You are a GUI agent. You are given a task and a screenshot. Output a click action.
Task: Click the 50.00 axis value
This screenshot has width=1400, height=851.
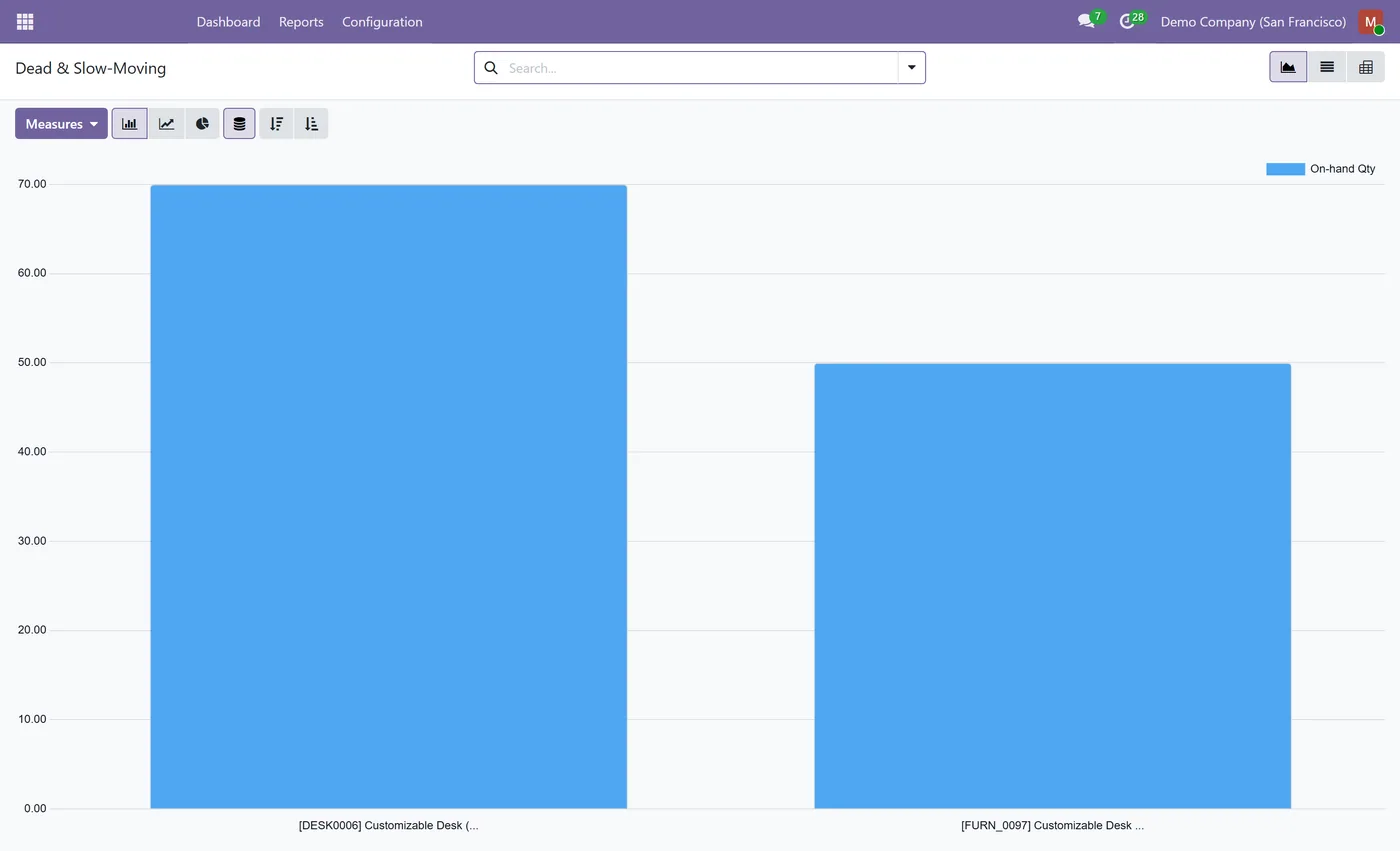(x=32, y=362)
